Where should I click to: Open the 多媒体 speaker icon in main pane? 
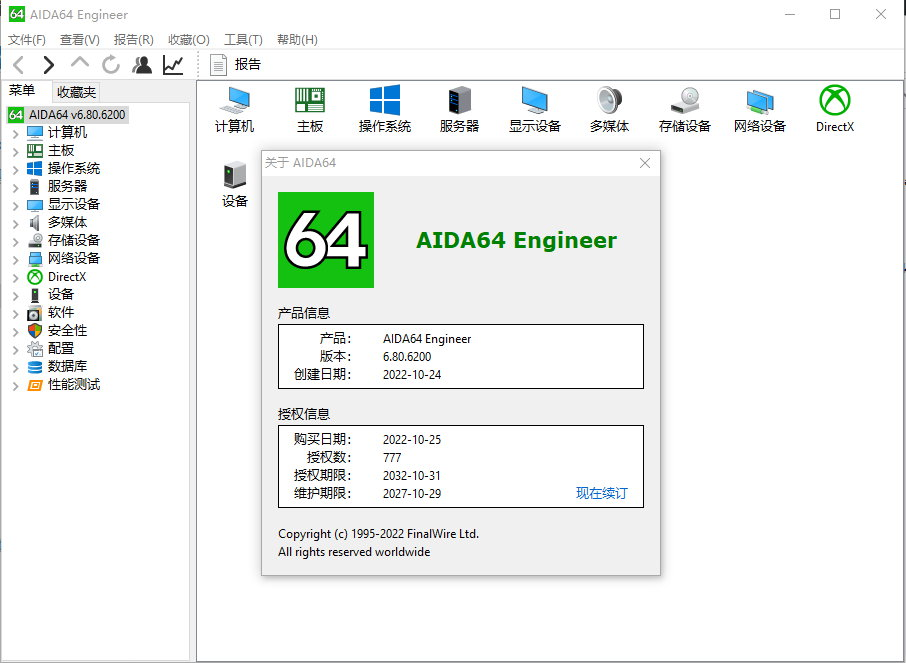click(610, 110)
